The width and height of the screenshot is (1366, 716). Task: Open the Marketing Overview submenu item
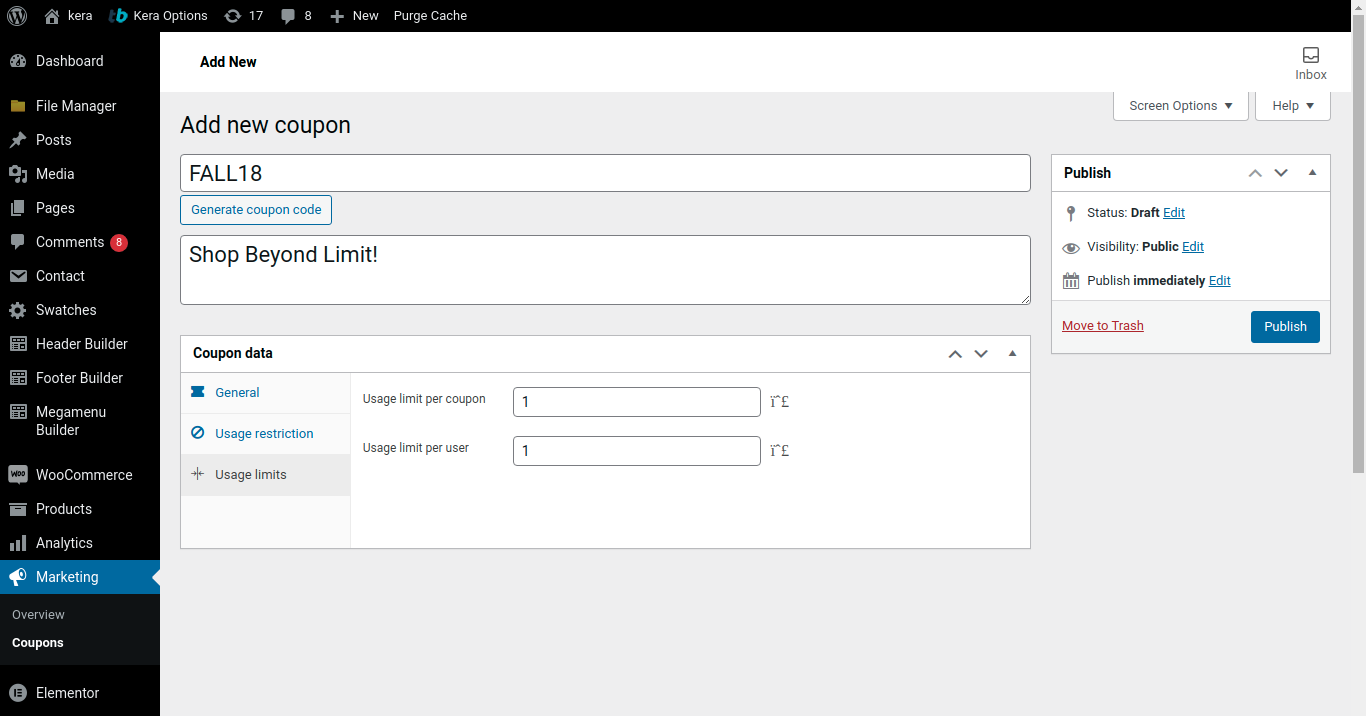[x=38, y=615]
